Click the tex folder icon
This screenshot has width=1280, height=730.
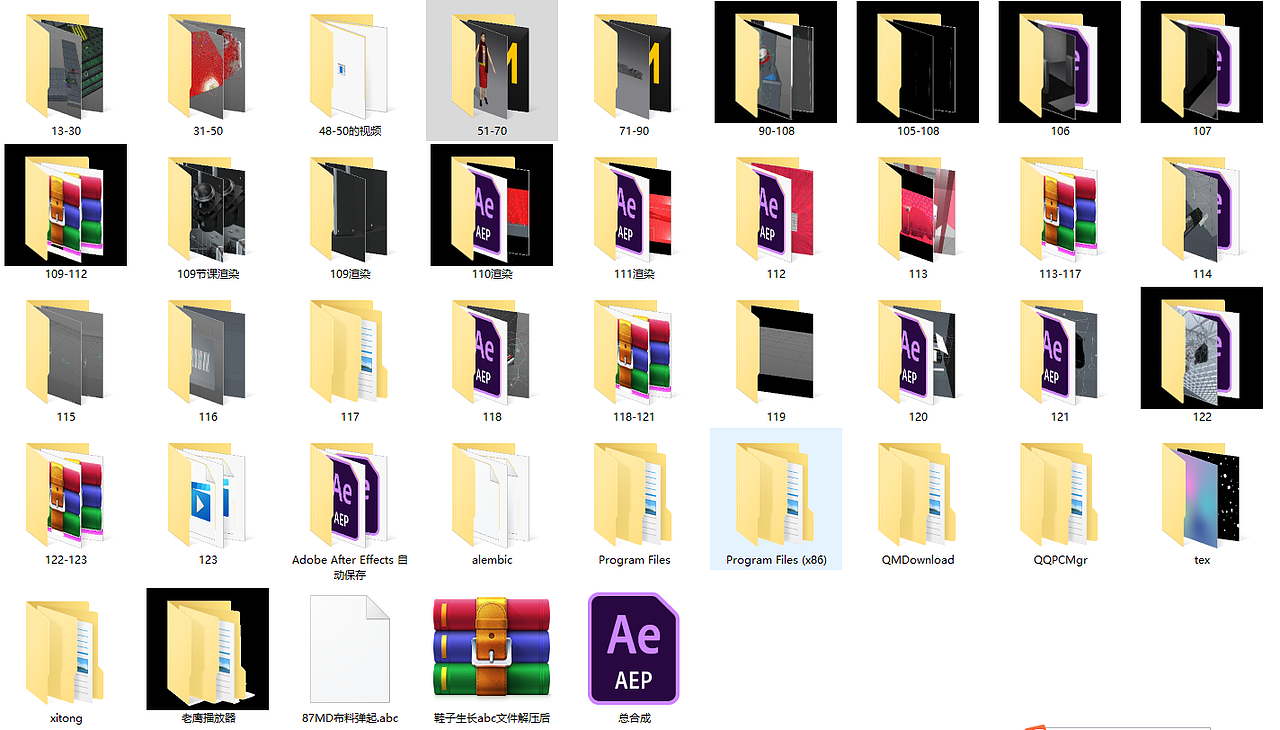tap(1202, 495)
